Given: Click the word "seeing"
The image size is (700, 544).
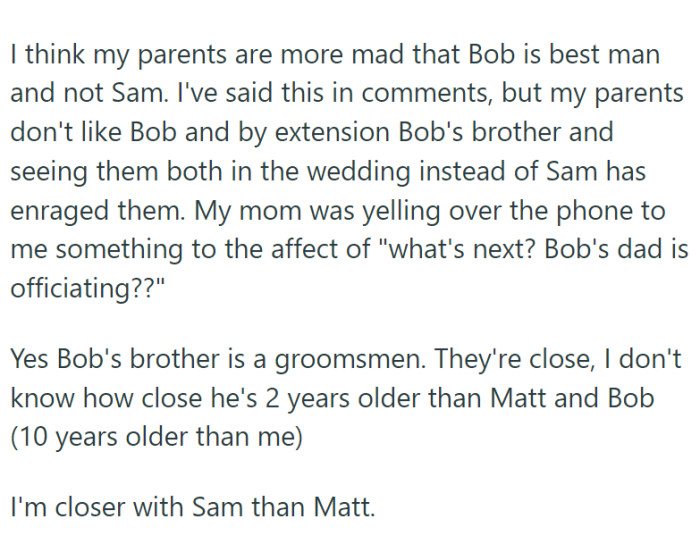Looking at the screenshot, I should pos(49,172).
